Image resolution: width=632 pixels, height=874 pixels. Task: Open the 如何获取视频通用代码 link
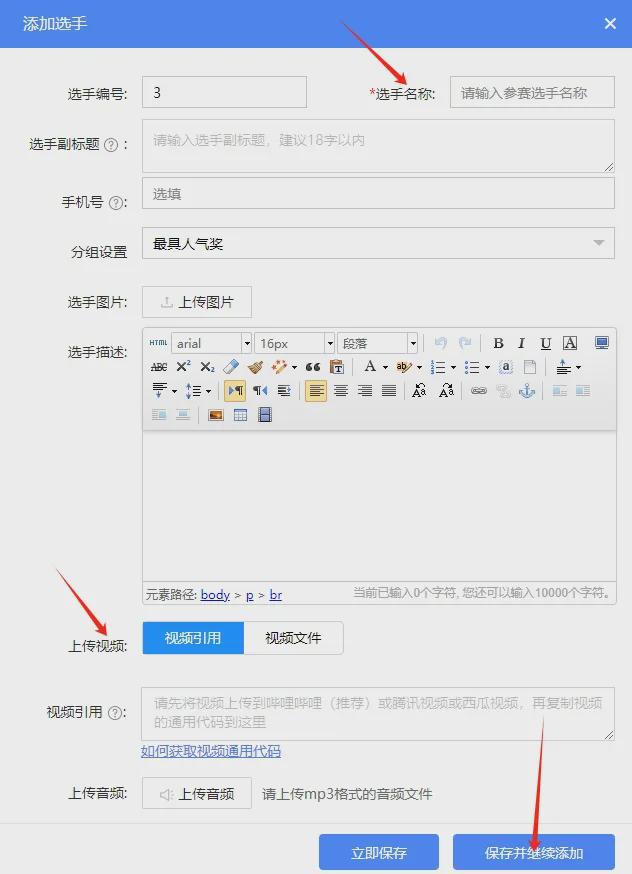(x=211, y=751)
